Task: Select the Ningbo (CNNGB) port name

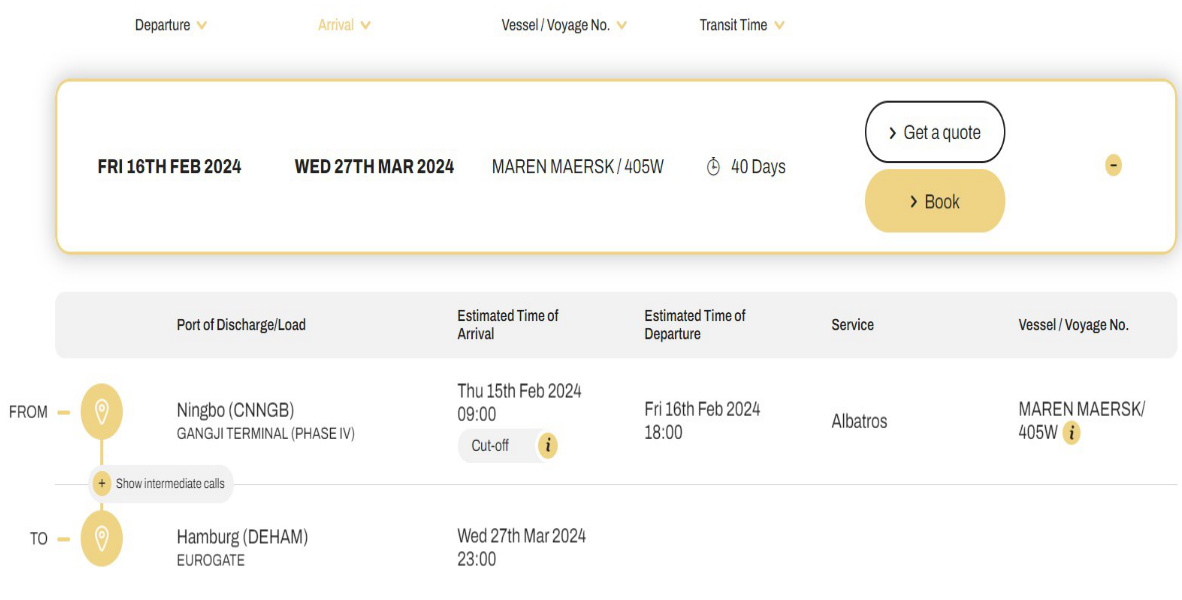Action: tap(235, 410)
